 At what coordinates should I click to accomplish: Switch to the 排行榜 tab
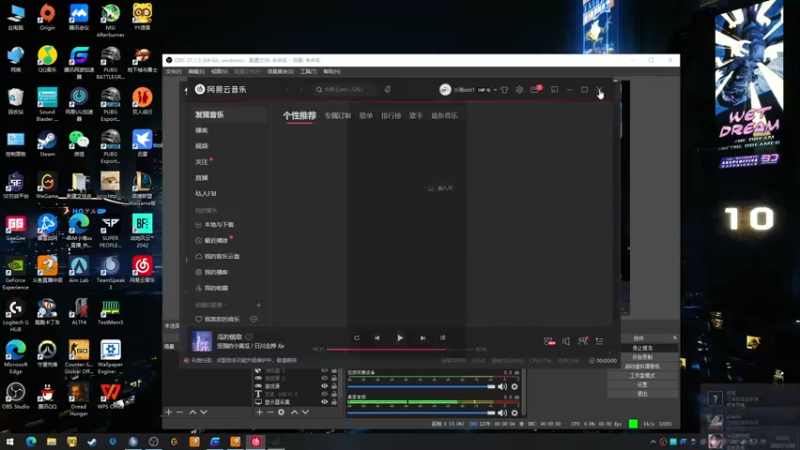pyautogui.click(x=391, y=116)
